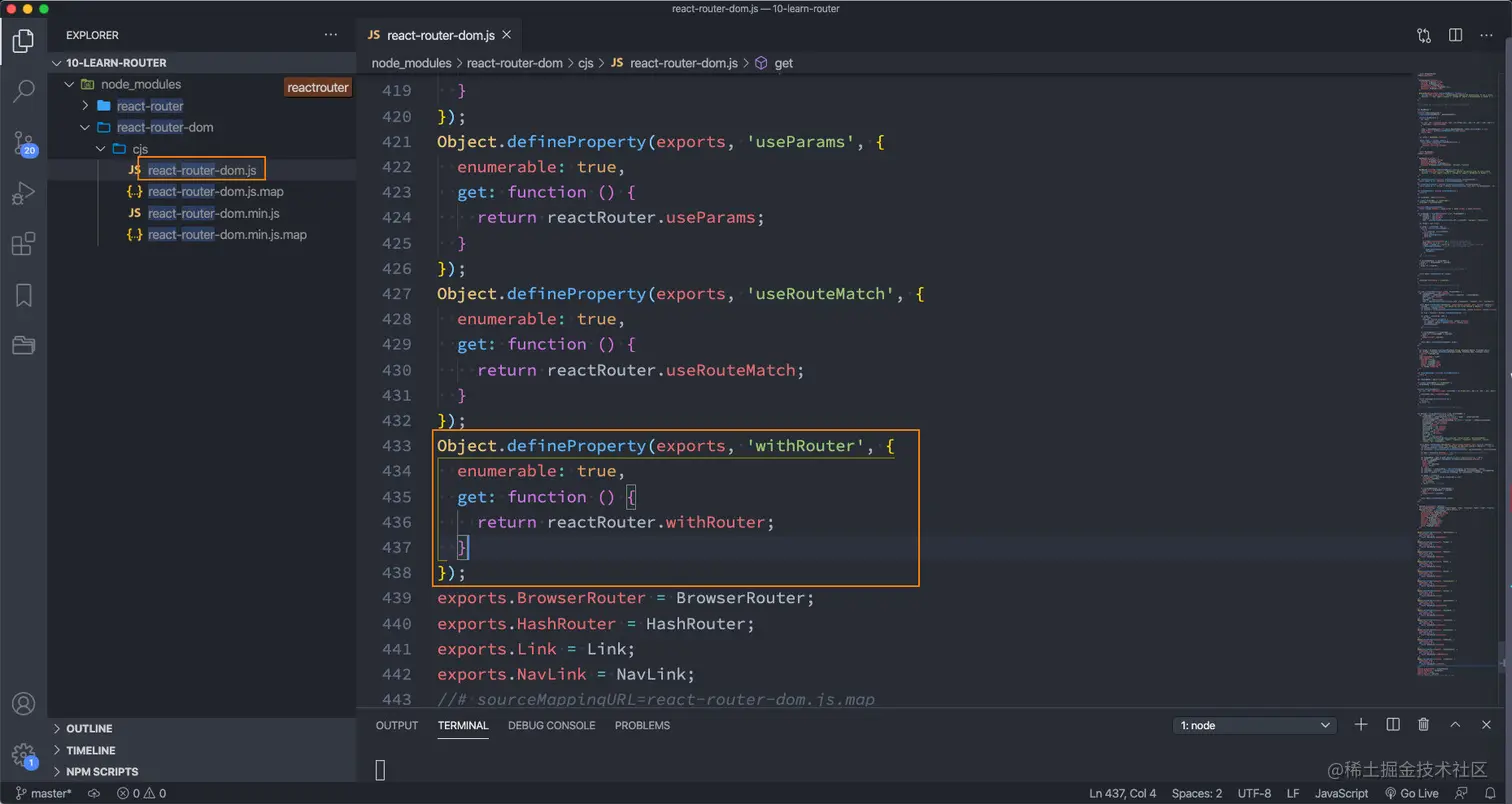Viewport: 1512px width, 804px height.
Task: Click on 'withRouter' string in line 433
Action: pos(804,445)
